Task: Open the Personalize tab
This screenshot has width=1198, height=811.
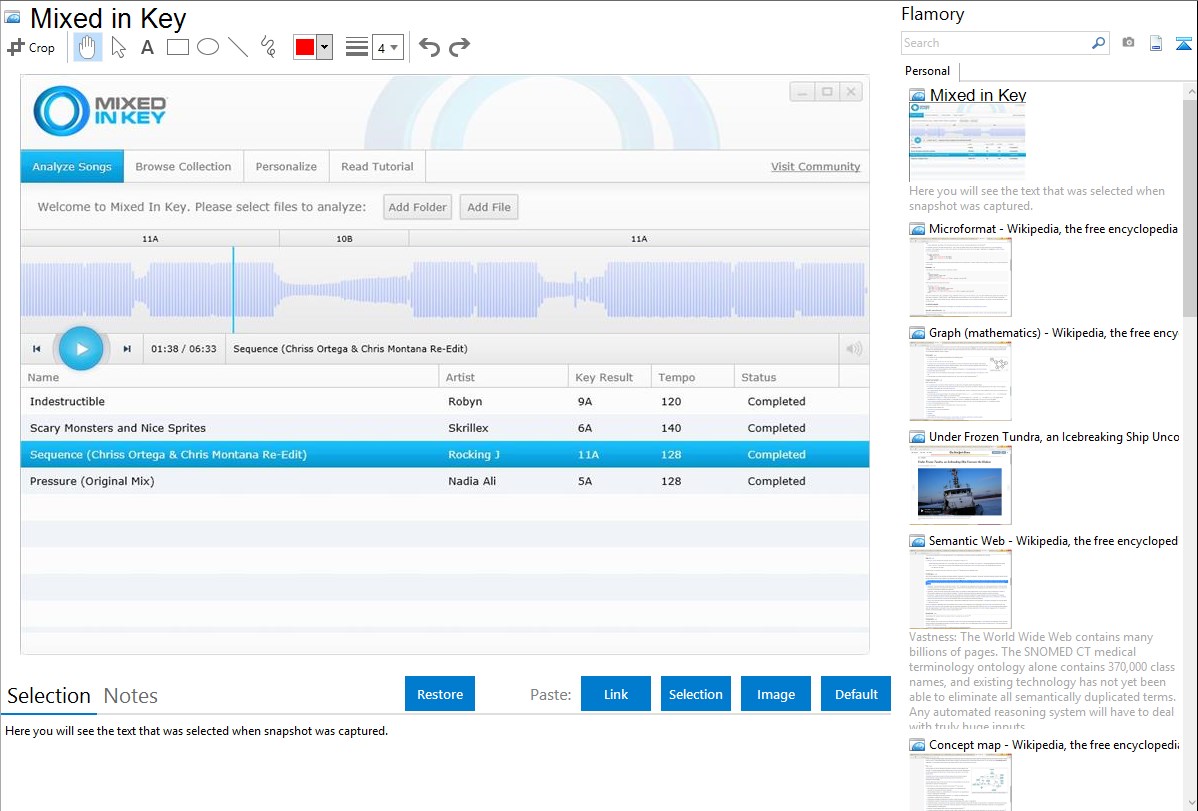Action: pyautogui.click(x=286, y=167)
